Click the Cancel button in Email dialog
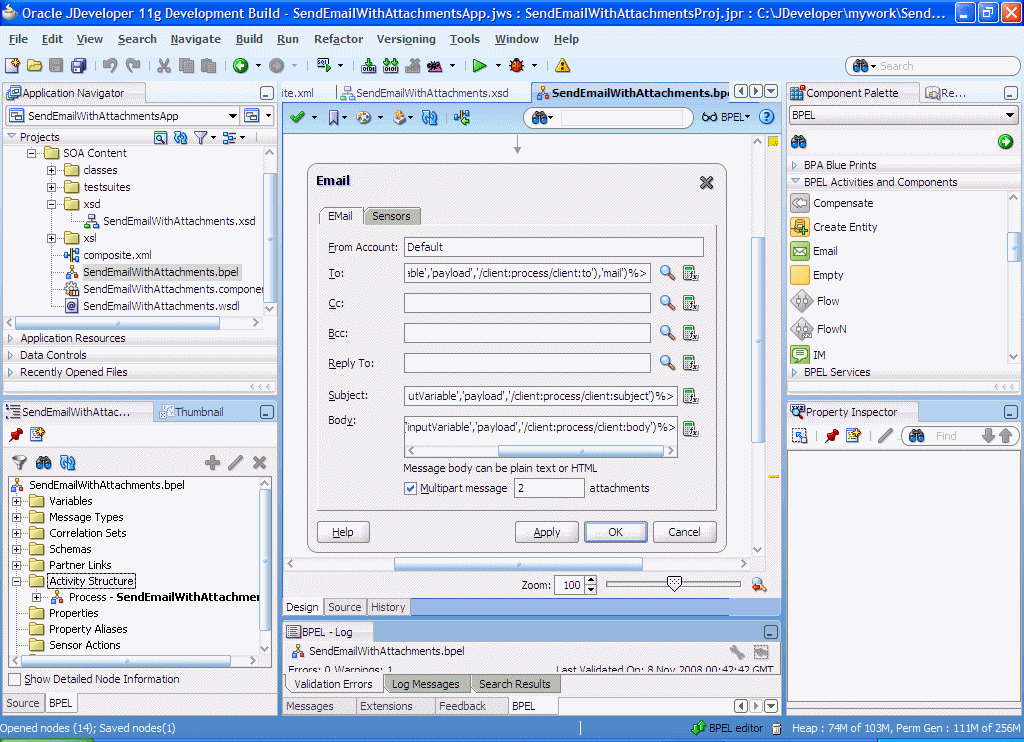Viewport: 1024px width, 742px height. point(684,532)
